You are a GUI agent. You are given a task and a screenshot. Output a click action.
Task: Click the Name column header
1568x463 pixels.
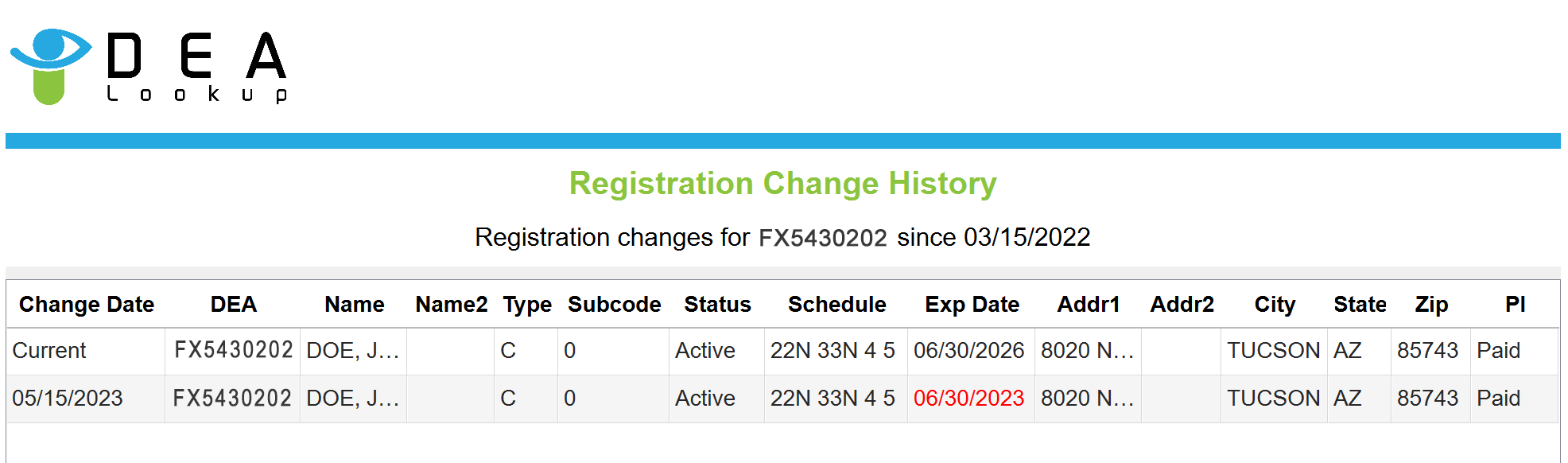click(354, 305)
